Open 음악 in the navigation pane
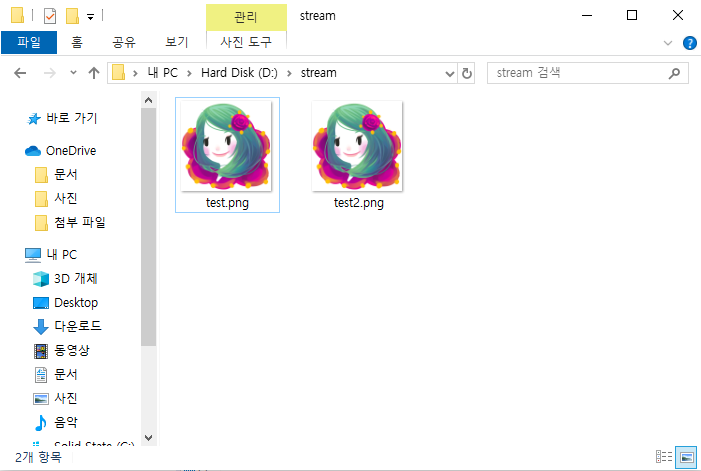The image size is (701, 471). click(66, 422)
